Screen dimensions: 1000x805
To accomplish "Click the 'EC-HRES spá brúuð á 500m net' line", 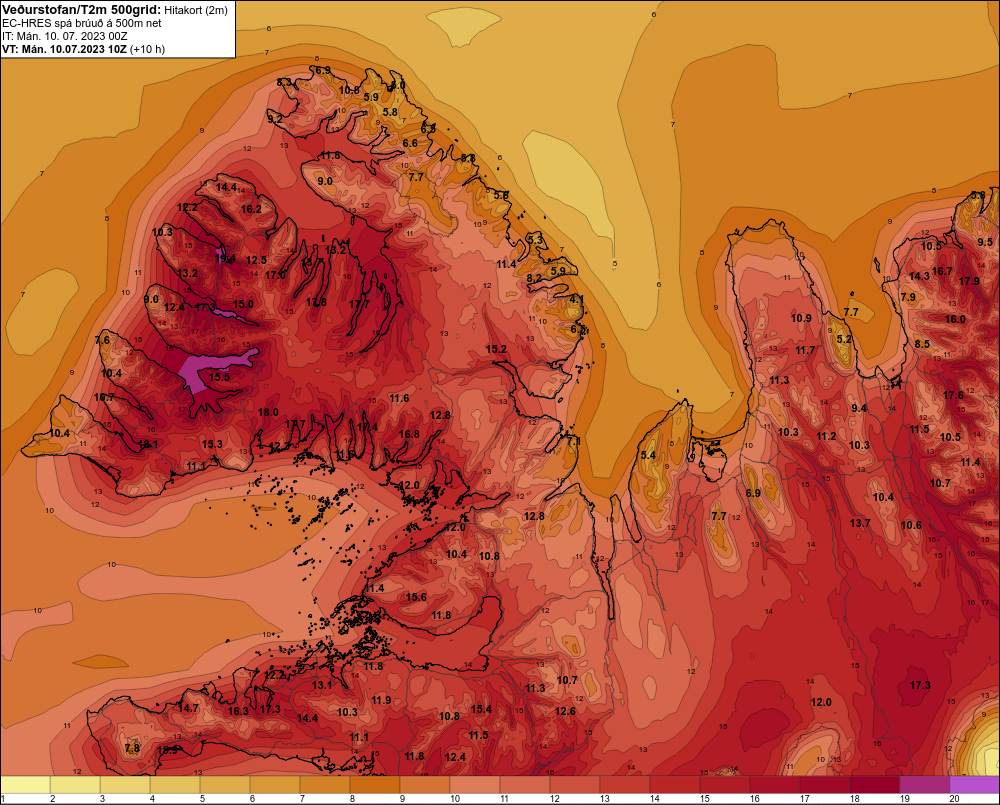I will pyautogui.click(x=82, y=23).
